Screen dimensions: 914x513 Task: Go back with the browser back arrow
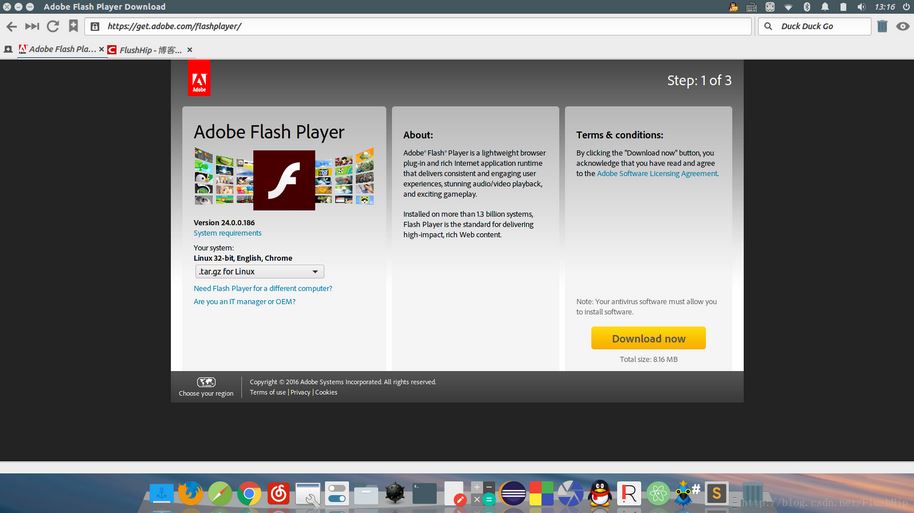[12, 26]
